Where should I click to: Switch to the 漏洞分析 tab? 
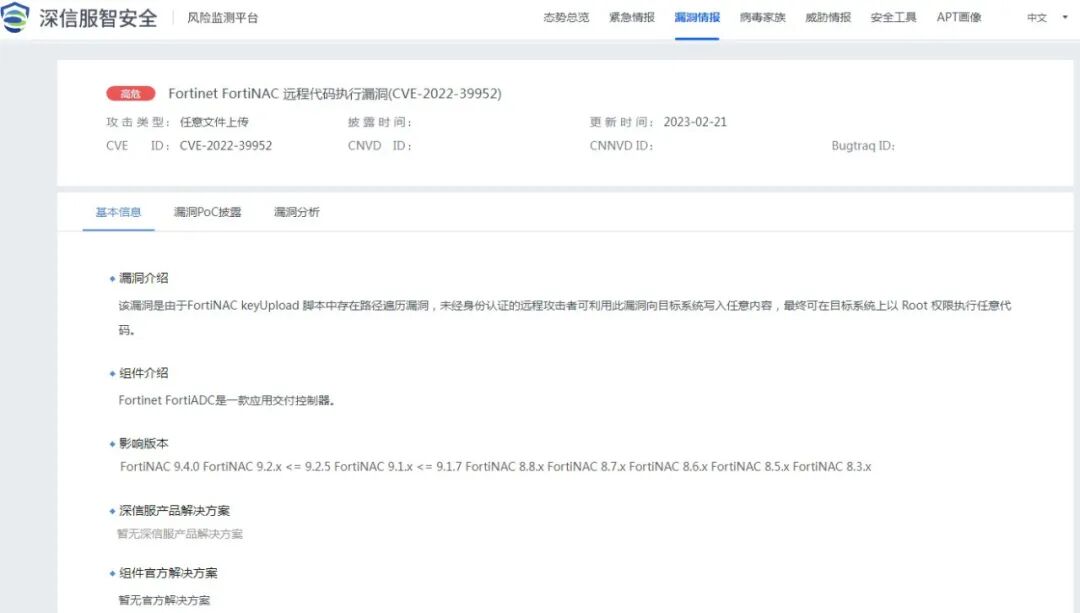point(297,212)
